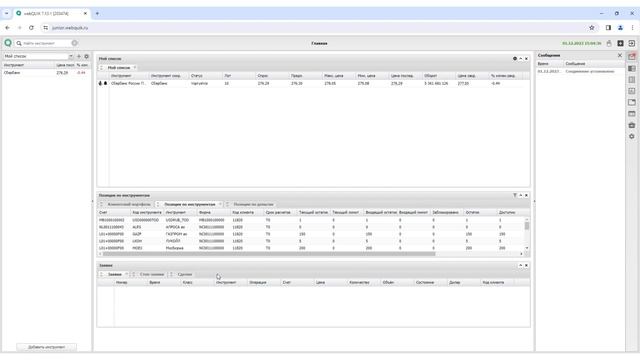The width and height of the screenshot is (640, 360).
Task: Open browser side panel icon
Action: coord(608,28)
